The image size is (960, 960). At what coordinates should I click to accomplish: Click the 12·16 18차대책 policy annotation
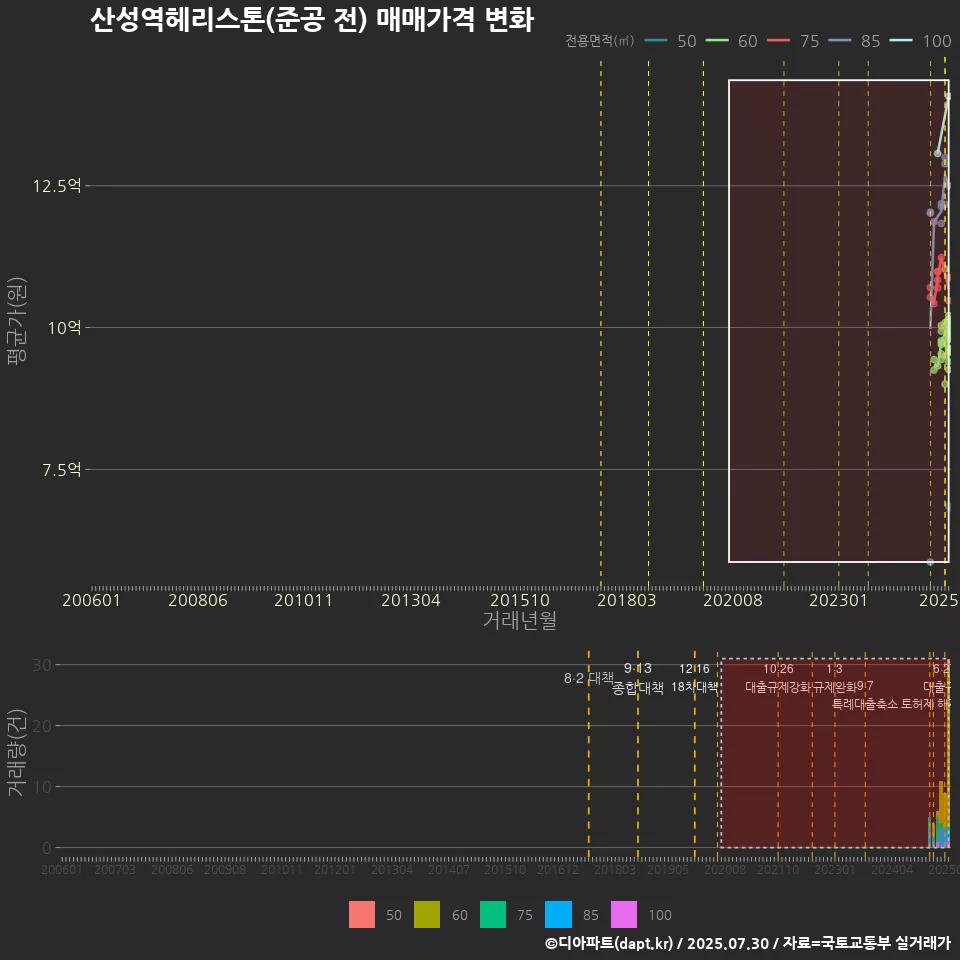click(x=694, y=678)
